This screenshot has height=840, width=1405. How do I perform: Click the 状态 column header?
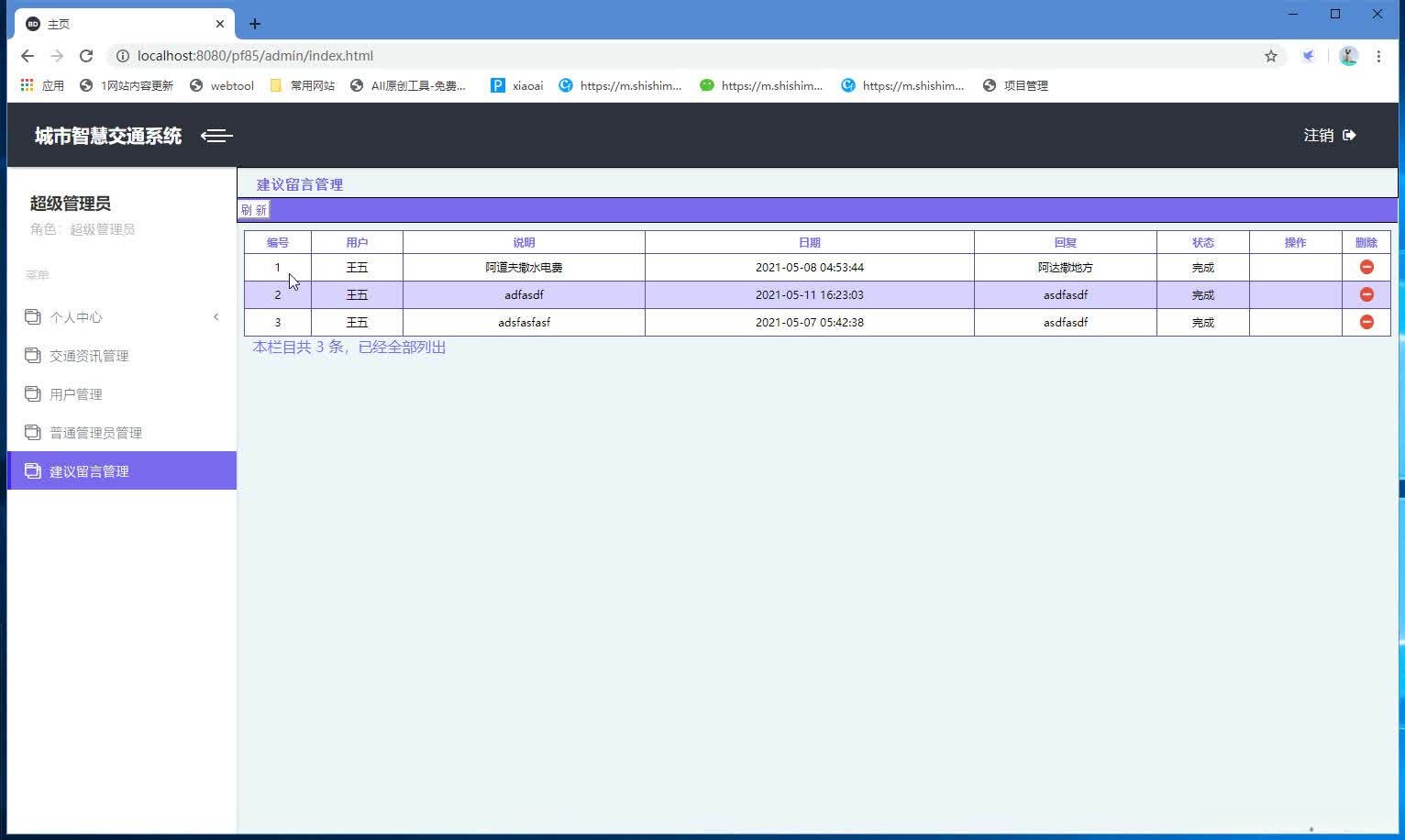[1203, 242]
